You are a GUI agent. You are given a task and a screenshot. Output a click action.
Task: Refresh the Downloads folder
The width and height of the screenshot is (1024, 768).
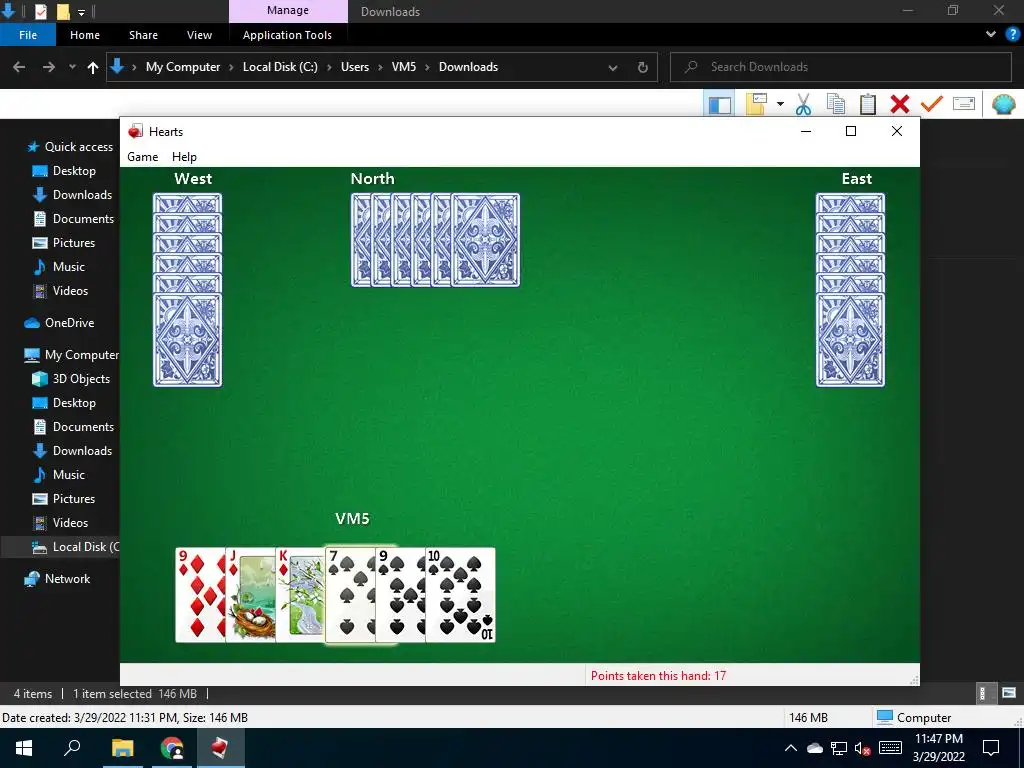[x=643, y=67]
